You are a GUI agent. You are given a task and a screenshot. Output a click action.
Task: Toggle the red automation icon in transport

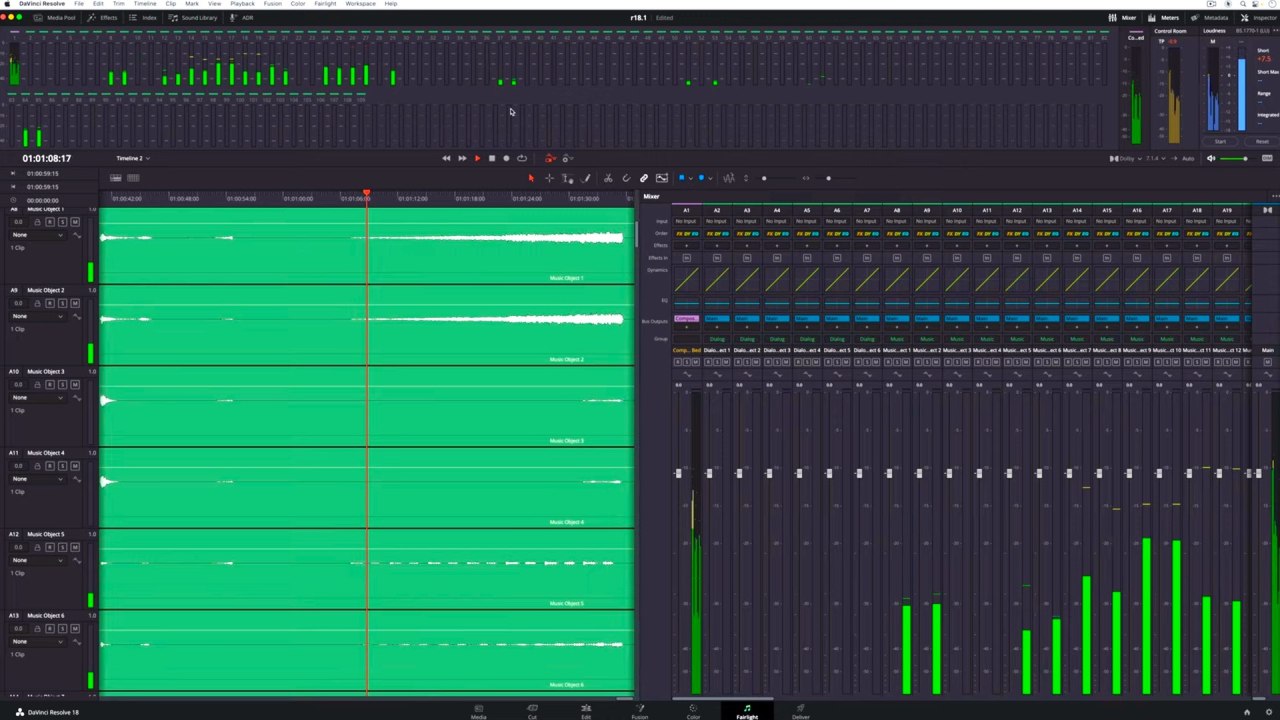tap(549, 158)
